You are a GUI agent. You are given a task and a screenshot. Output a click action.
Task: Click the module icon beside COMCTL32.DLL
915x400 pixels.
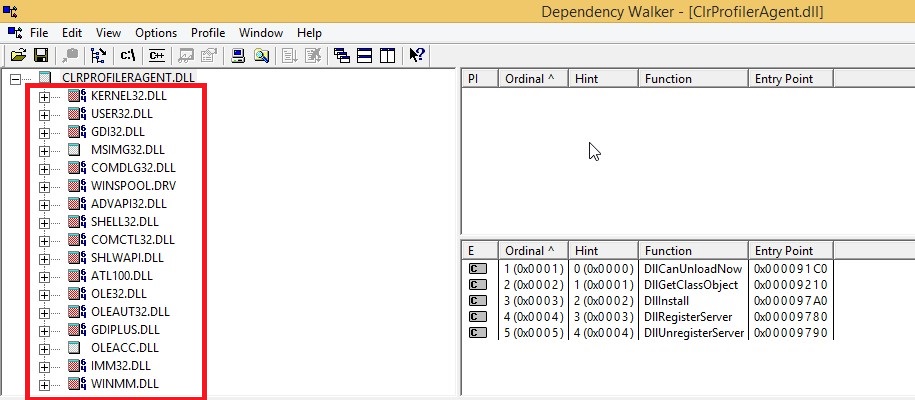click(x=76, y=239)
